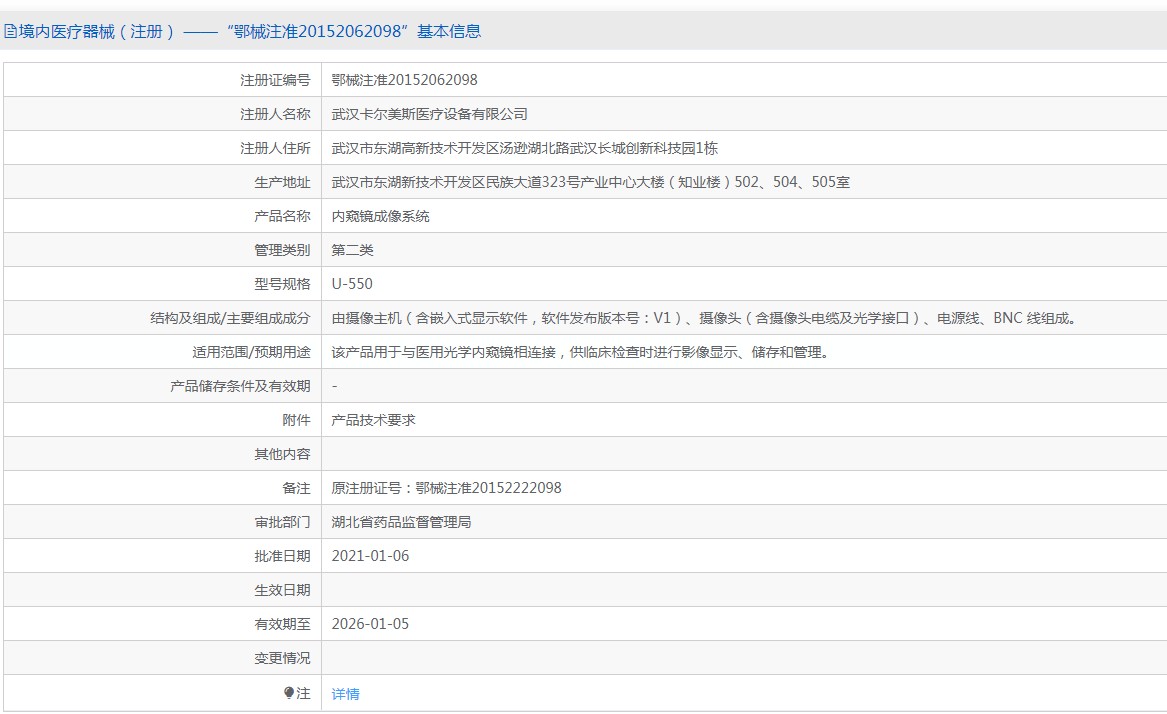This screenshot has height=714, width=1167.
Task: Click the 注册人名称 label
Action: tap(275, 114)
